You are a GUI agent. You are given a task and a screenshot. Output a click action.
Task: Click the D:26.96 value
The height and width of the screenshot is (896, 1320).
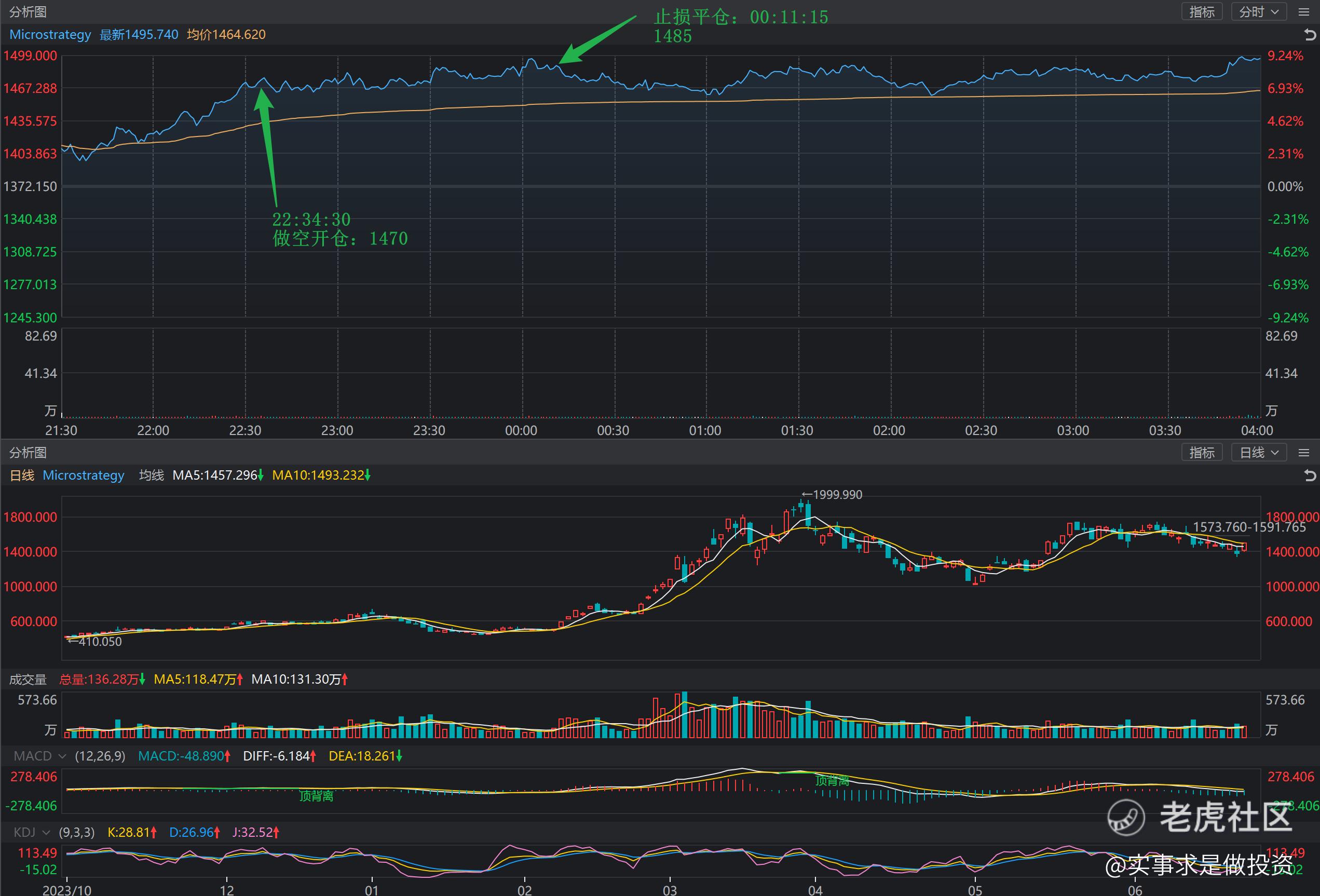[x=194, y=832]
